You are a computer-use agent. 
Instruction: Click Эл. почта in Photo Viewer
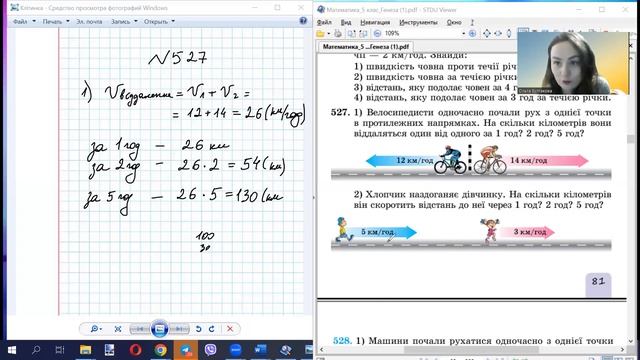89,21
